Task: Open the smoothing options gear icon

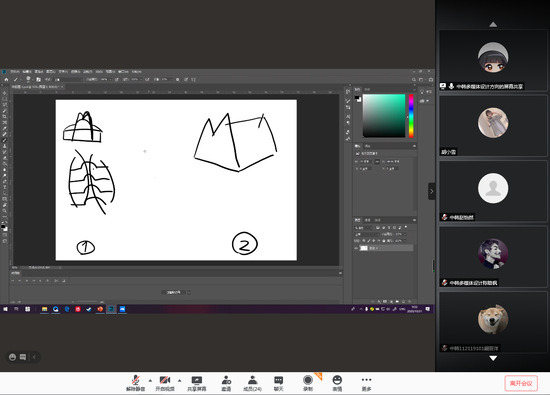Action: pyautogui.click(x=177, y=80)
